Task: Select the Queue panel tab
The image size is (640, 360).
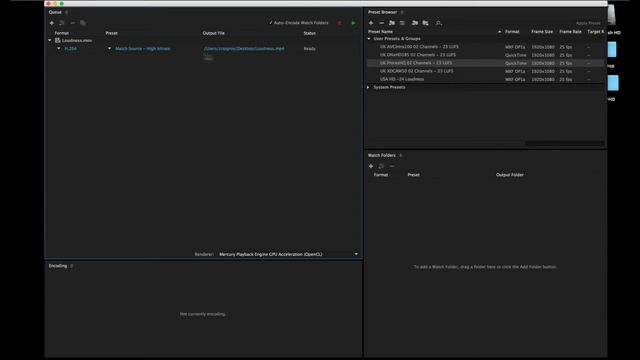Action: click(x=55, y=12)
